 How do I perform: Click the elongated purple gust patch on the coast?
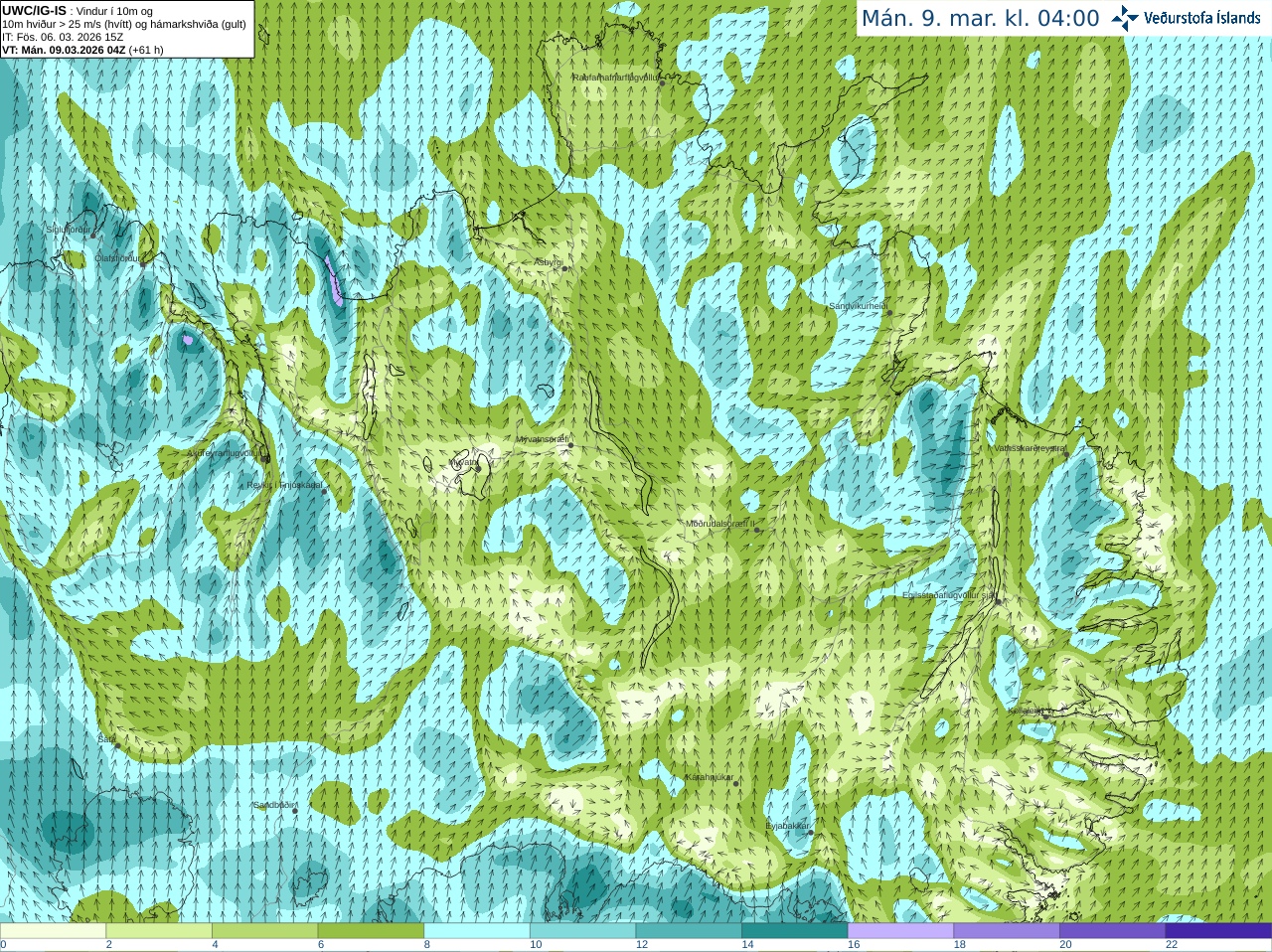click(334, 280)
